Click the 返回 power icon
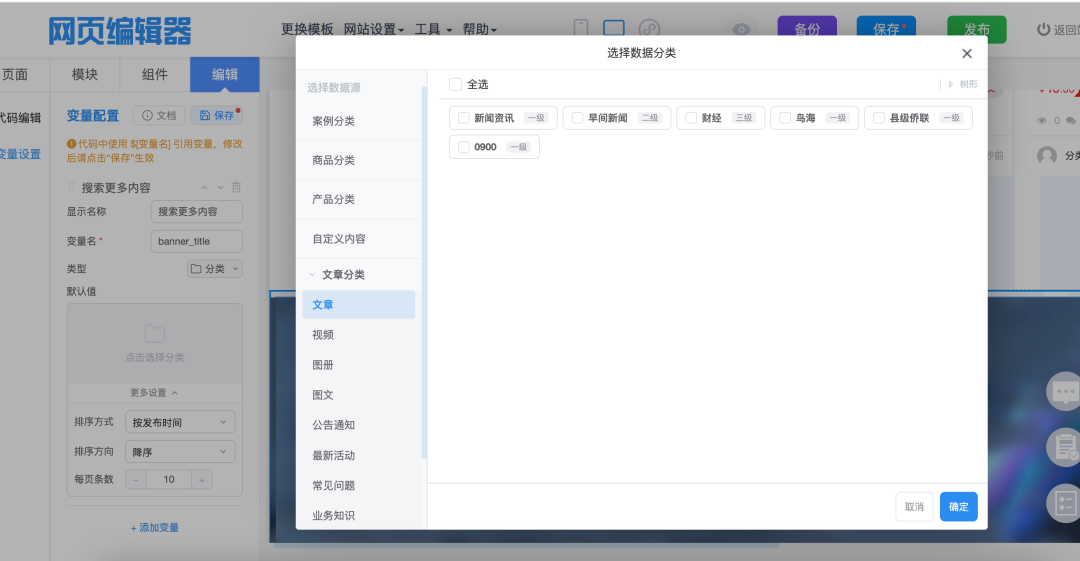The height and width of the screenshot is (561, 1080). pyautogui.click(x=1043, y=30)
